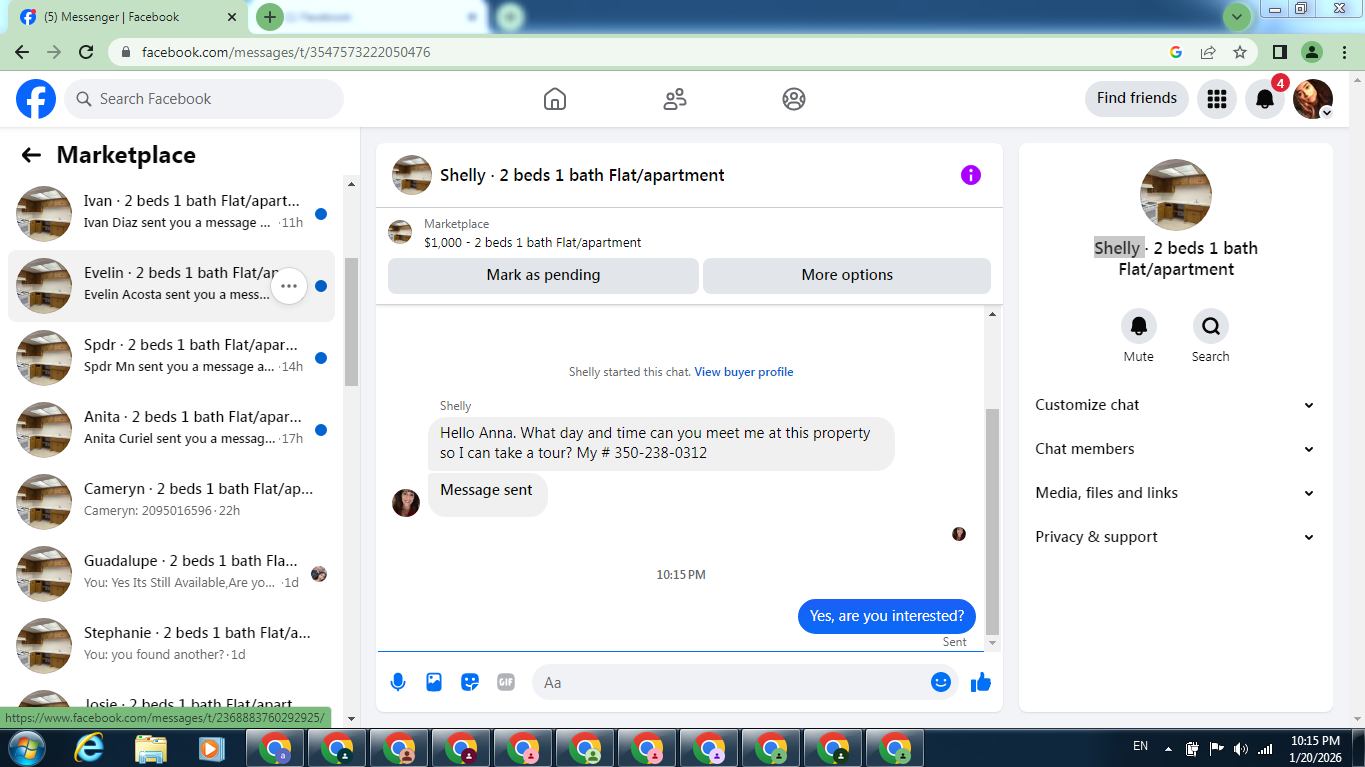The width and height of the screenshot is (1365, 767).
Task: Click the chat messages scrollbar thumb
Action: 992,521
